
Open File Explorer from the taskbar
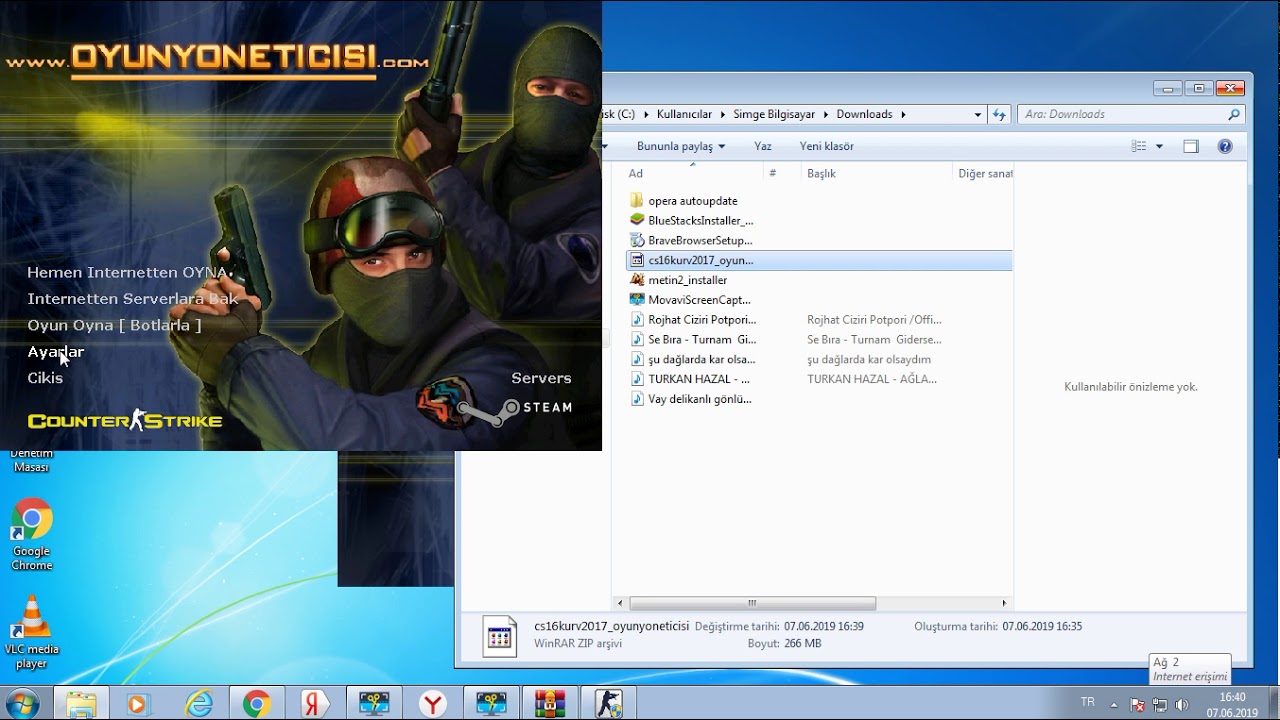[x=81, y=704]
